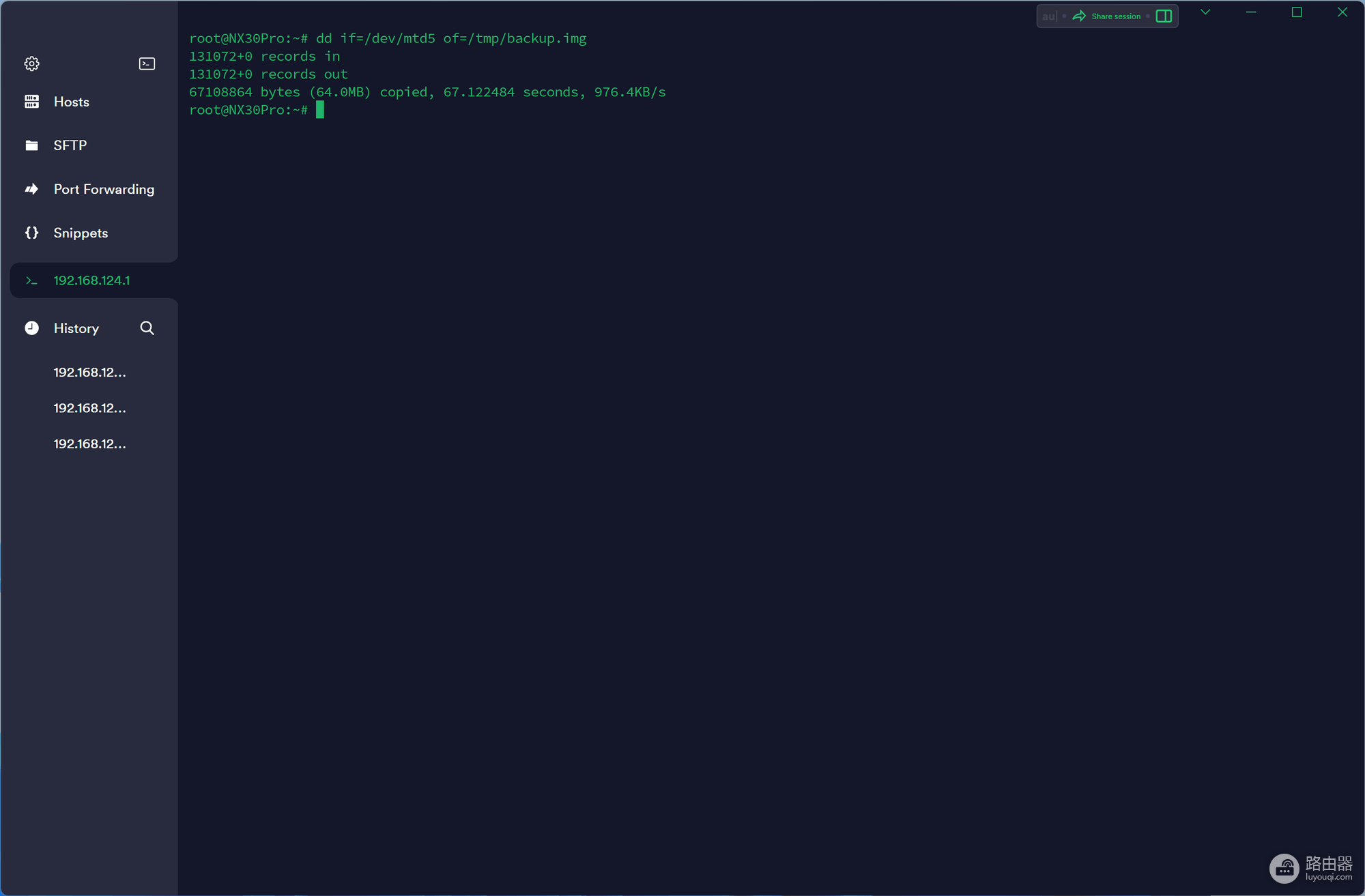The width and height of the screenshot is (1365, 896).
Task: Click the '67108864 bytes (64.0MB) copied' line
Action: (427, 91)
